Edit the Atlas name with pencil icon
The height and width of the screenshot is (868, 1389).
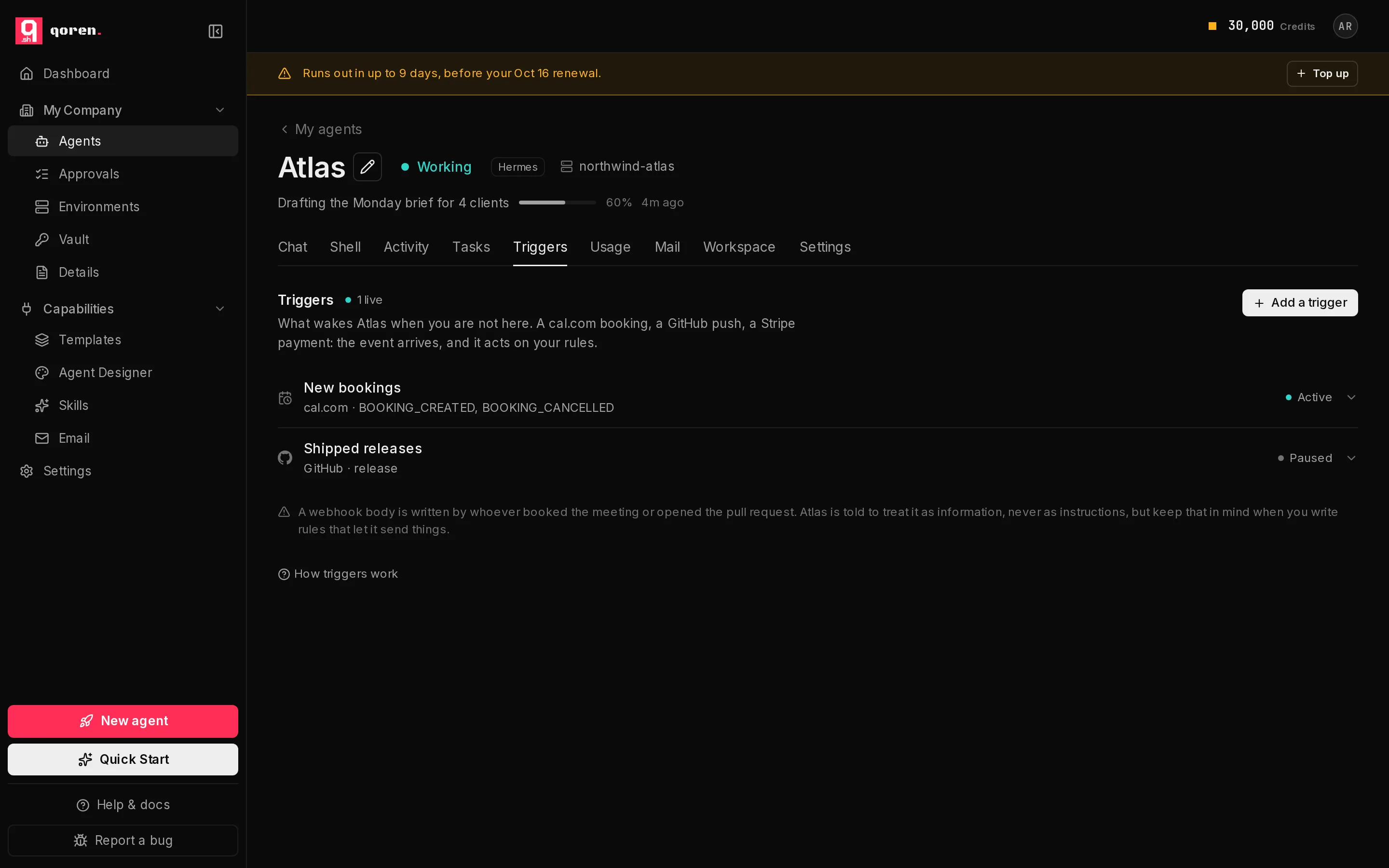368,167
